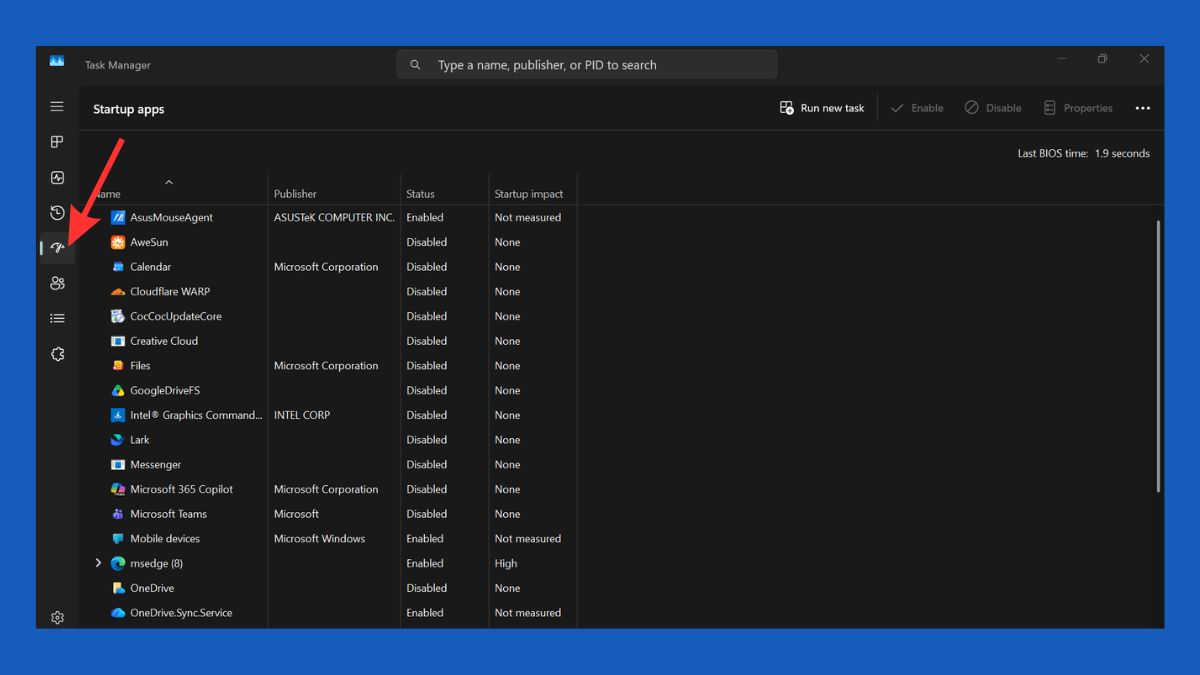Go to the Processes page icon
This screenshot has width=1200, height=675.
pyautogui.click(x=57, y=142)
